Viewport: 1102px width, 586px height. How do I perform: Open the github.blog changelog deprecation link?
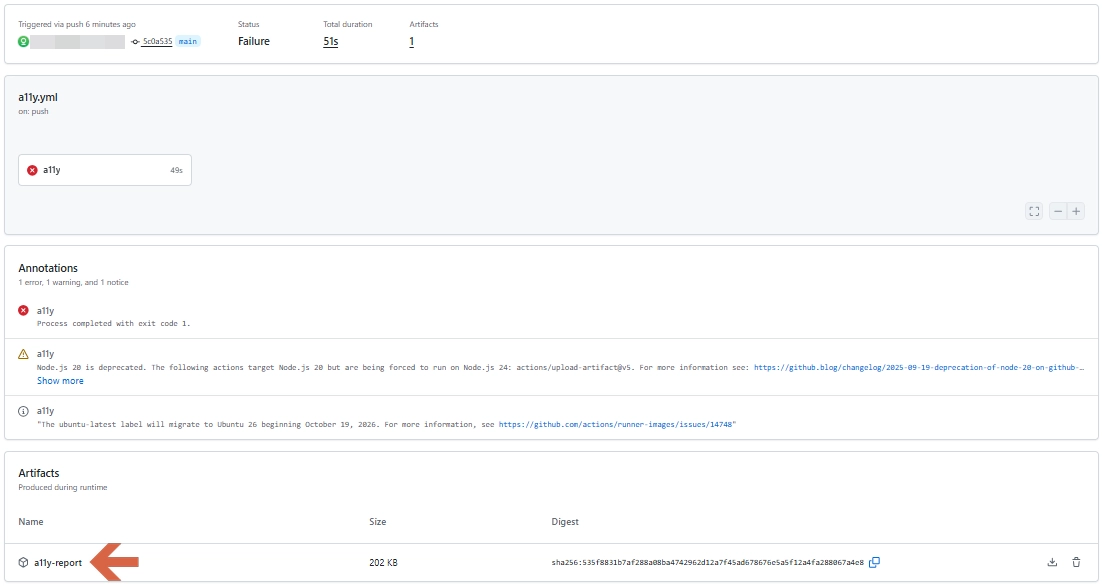pos(919,367)
